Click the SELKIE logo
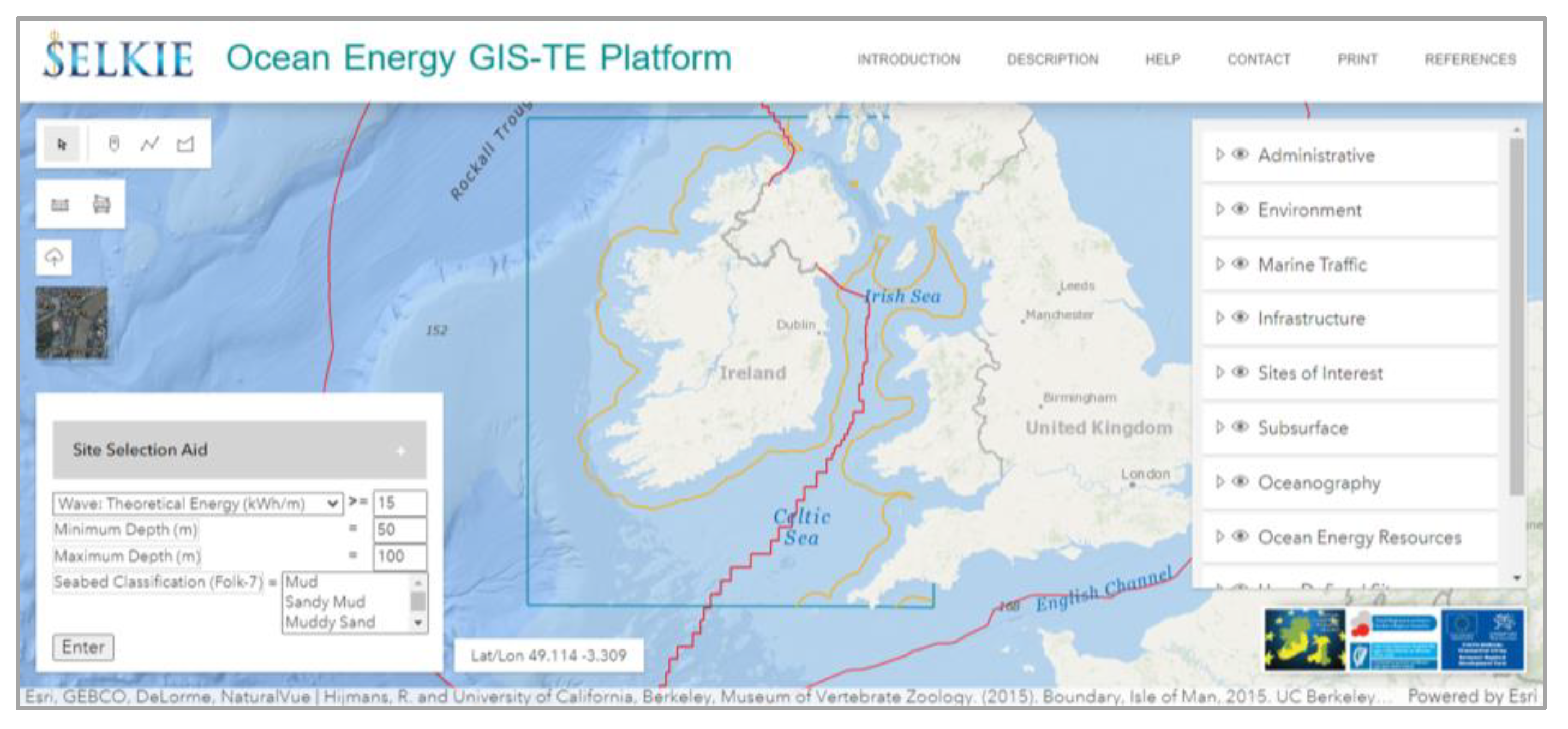 (117, 58)
